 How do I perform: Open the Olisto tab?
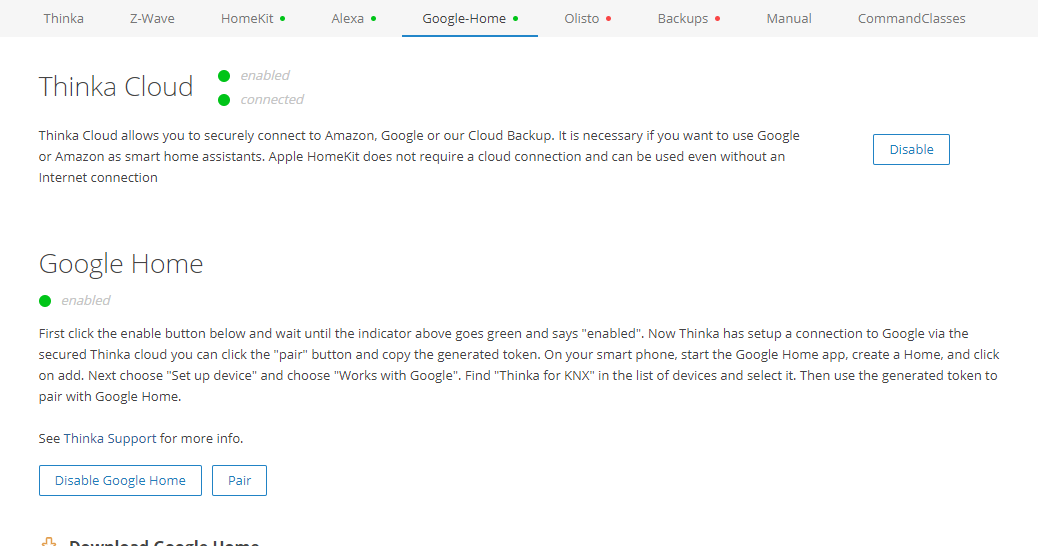[x=582, y=18]
